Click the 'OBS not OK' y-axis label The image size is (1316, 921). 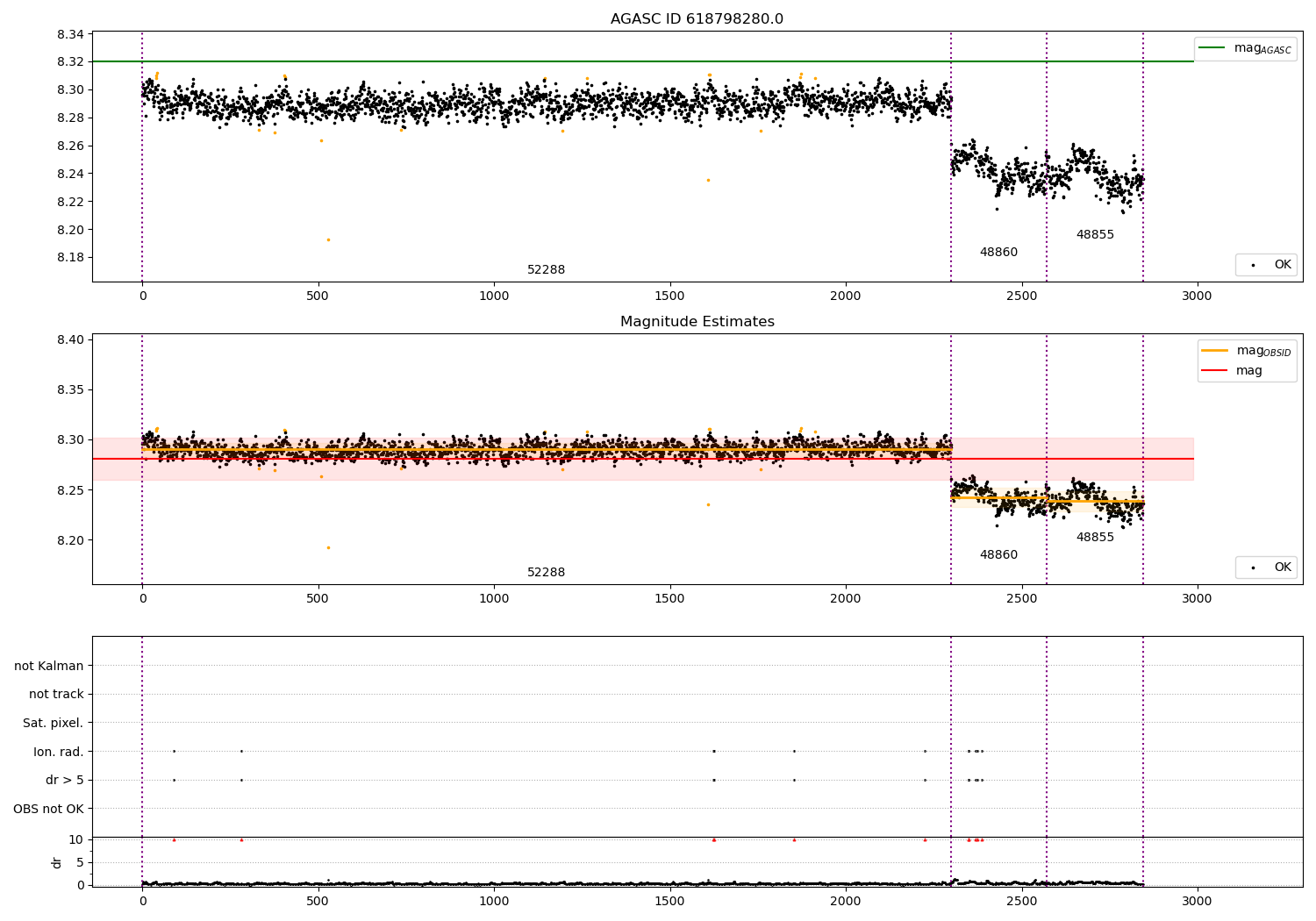(48, 810)
